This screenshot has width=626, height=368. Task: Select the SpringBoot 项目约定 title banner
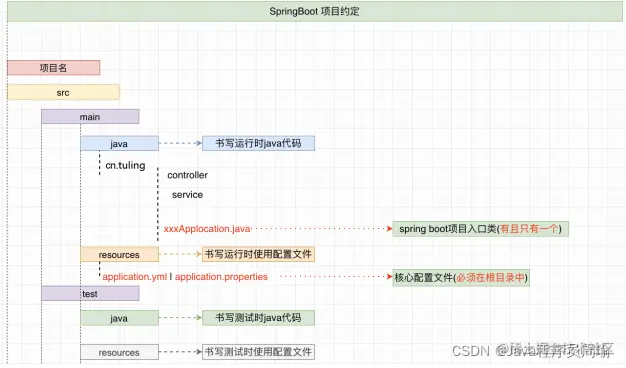tap(315, 12)
